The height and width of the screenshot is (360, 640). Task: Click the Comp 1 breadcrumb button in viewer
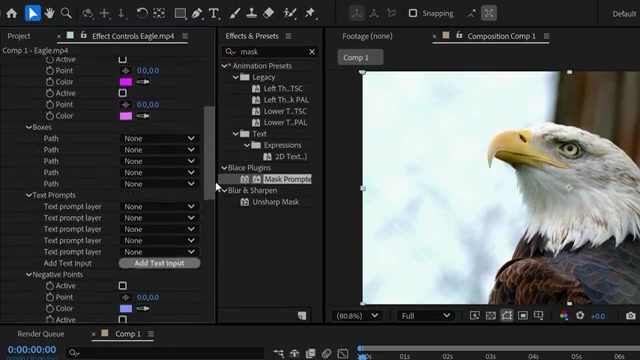pos(360,58)
